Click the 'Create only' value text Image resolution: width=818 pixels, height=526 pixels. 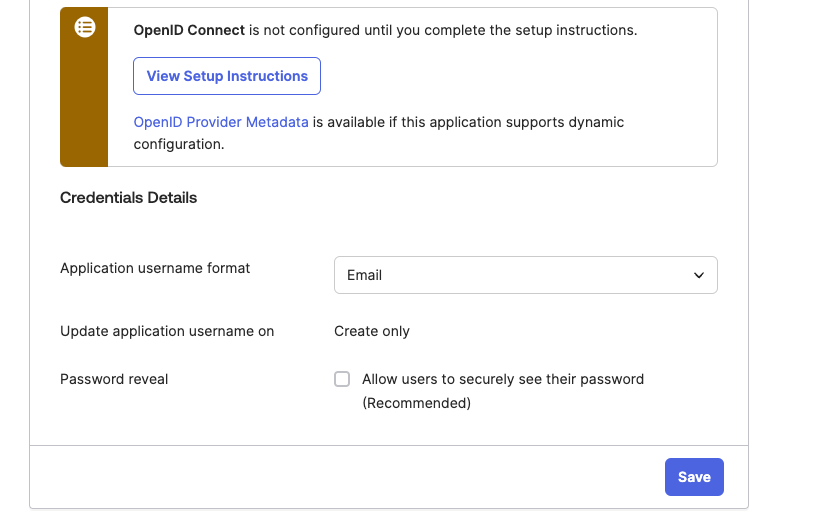click(x=372, y=331)
